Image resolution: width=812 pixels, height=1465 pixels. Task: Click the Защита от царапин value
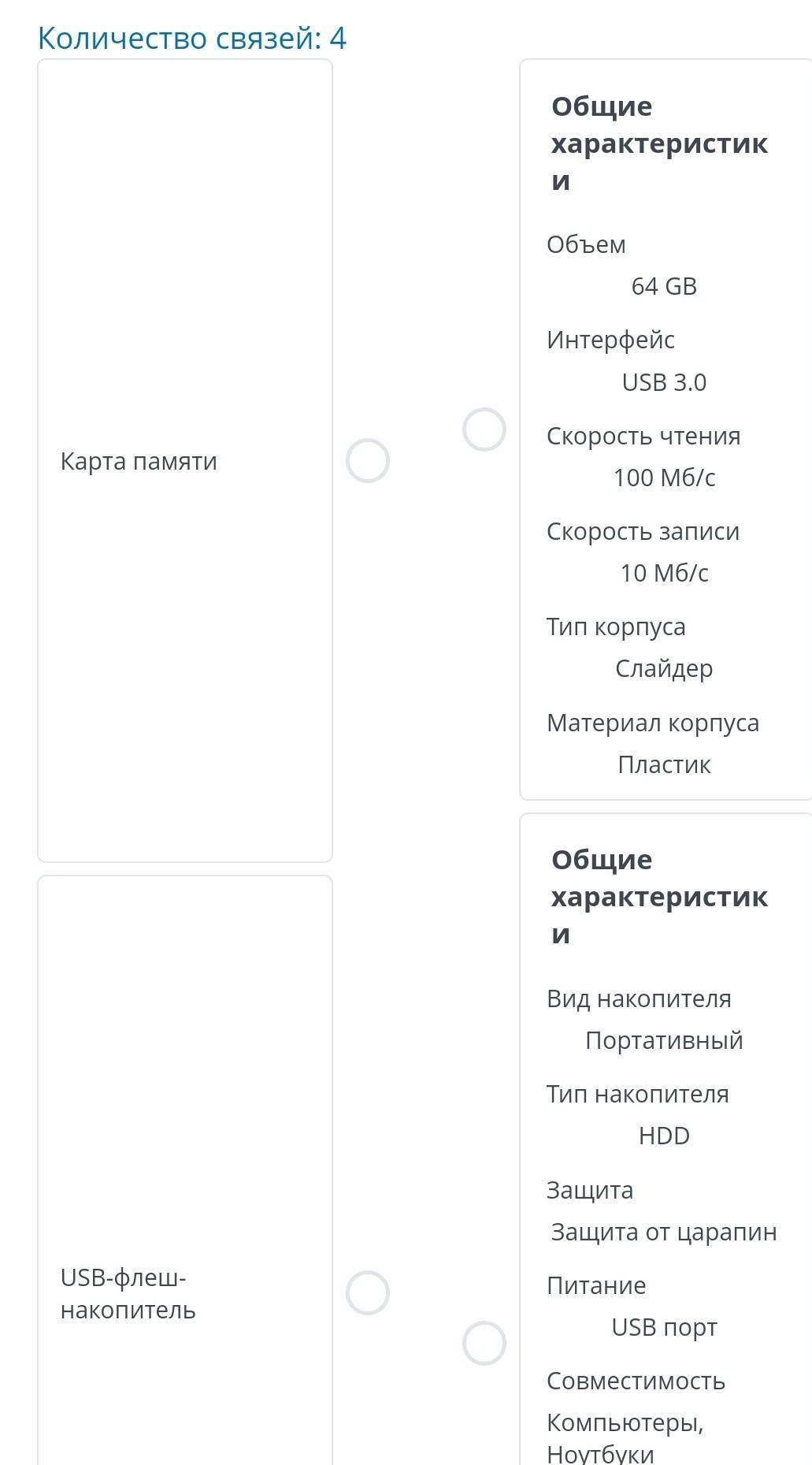(664, 1232)
